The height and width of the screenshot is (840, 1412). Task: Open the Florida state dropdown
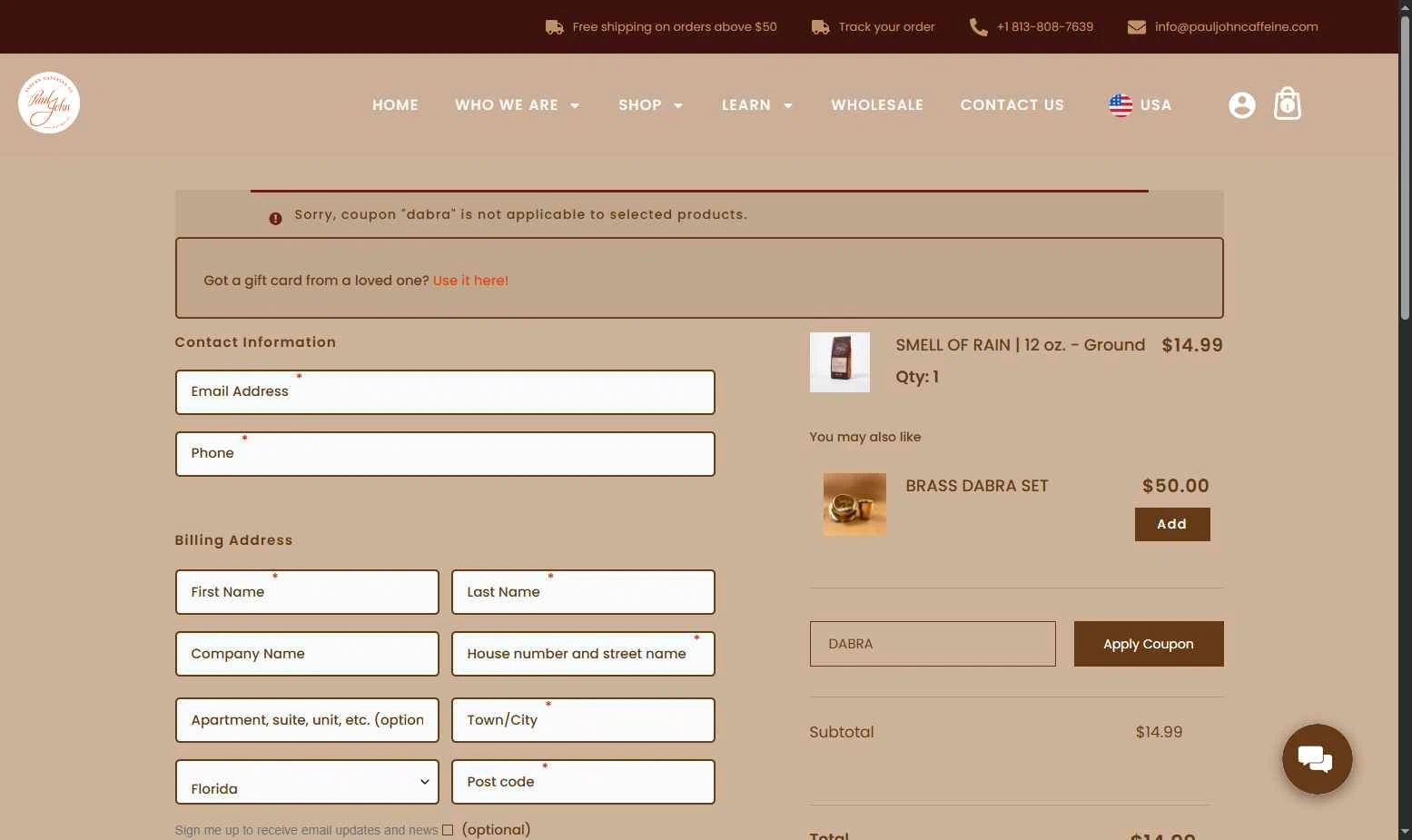coord(307,782)
